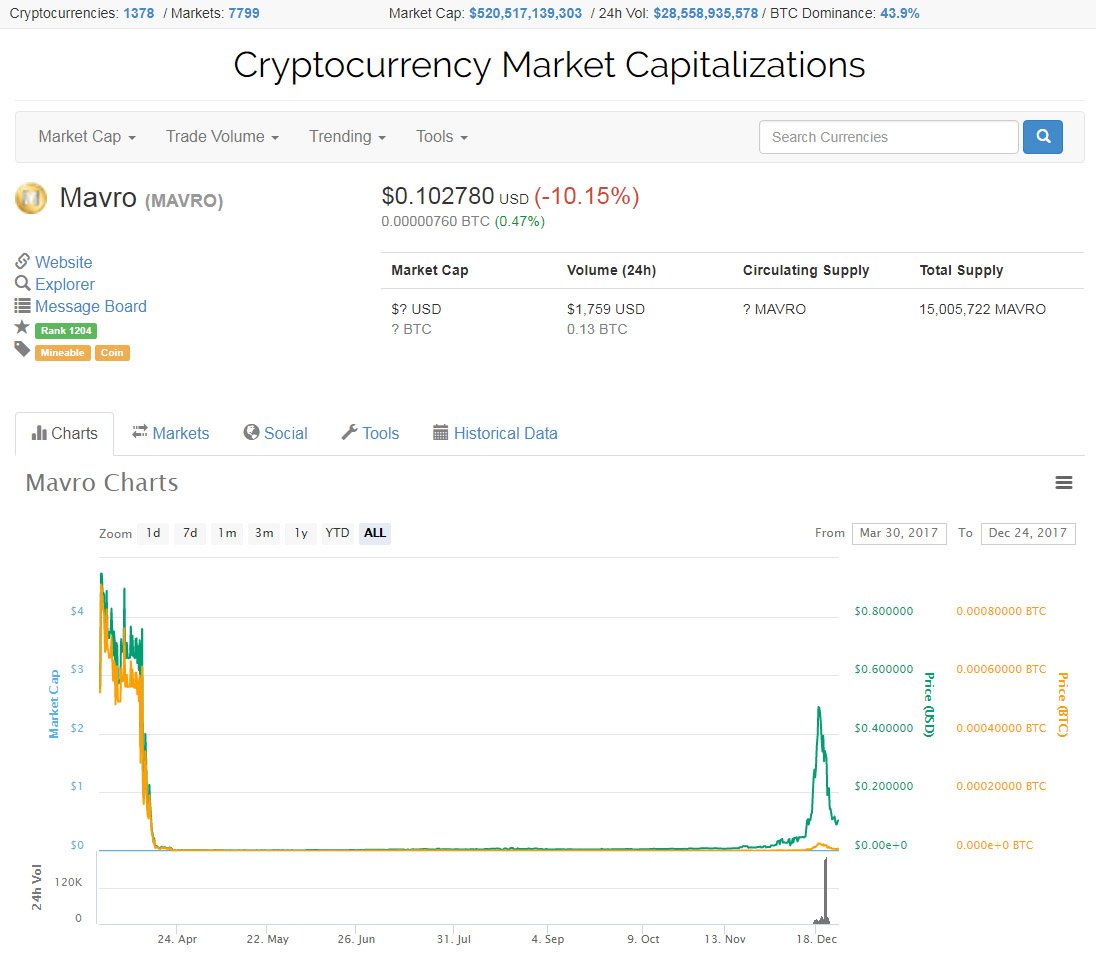Focus the Search Currencies input field
The width and height of the screenshot is (1096, 954).
tap(888, 137)
